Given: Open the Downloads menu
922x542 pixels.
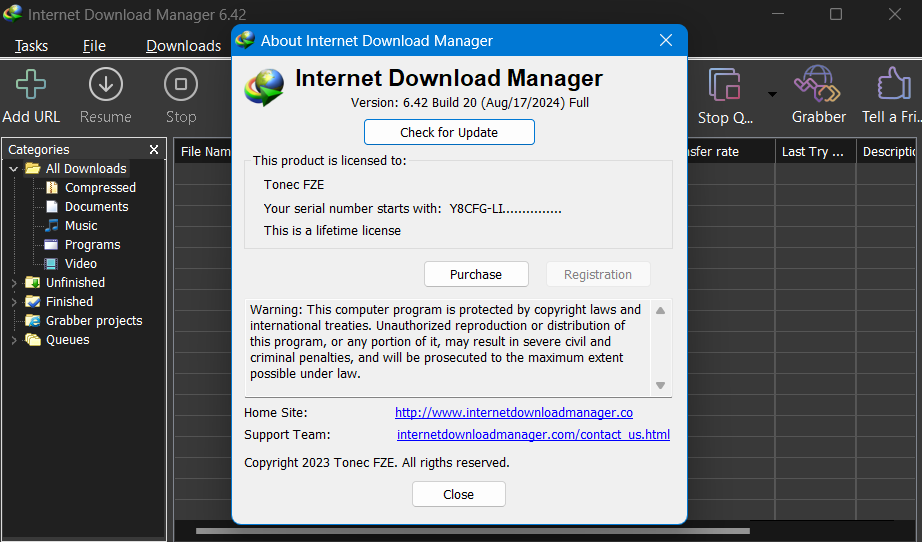Looking at the screenshot, I should (183, 46).
